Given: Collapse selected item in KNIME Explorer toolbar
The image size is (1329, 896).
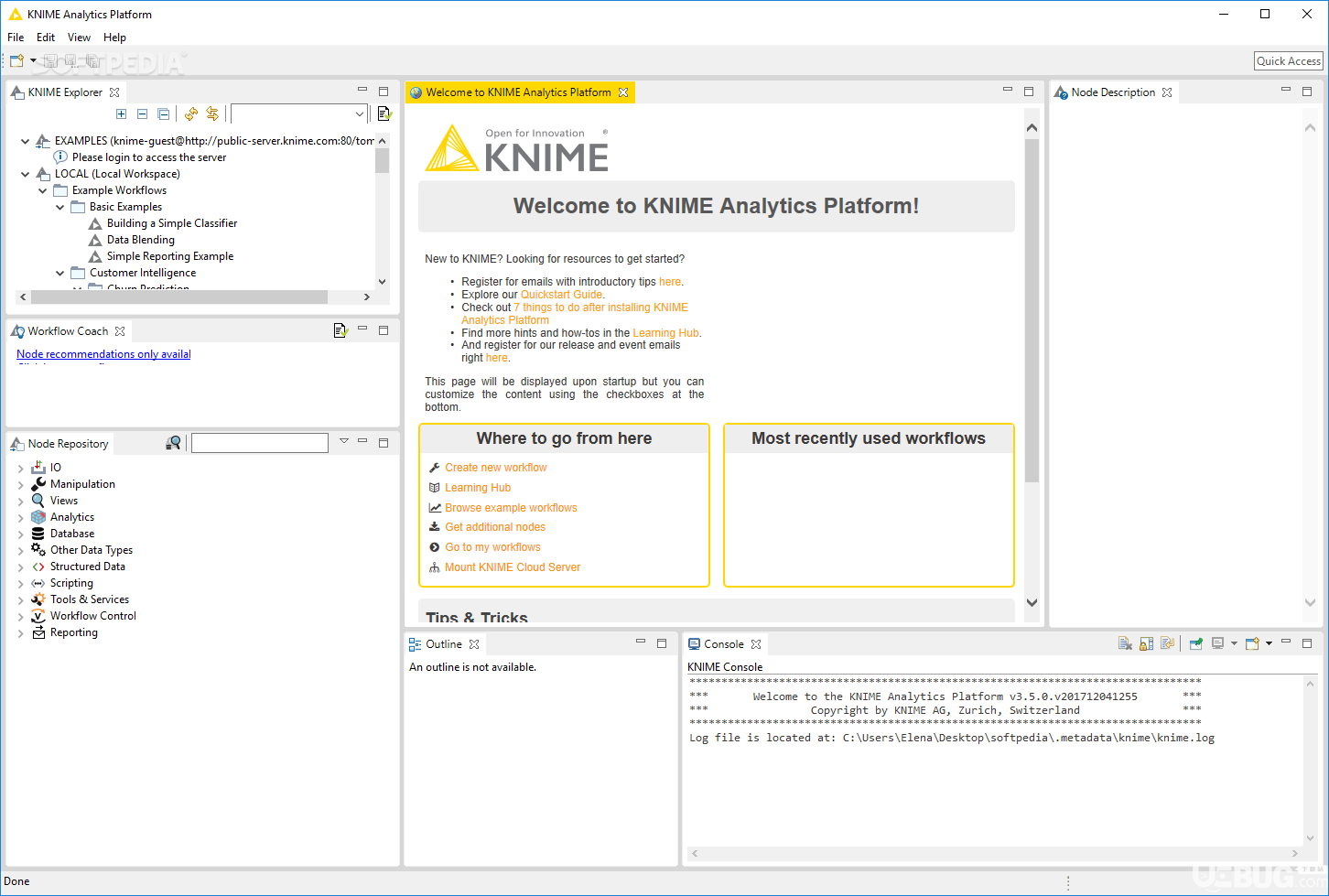Looking at the screenshot, I should pos(142,113).
